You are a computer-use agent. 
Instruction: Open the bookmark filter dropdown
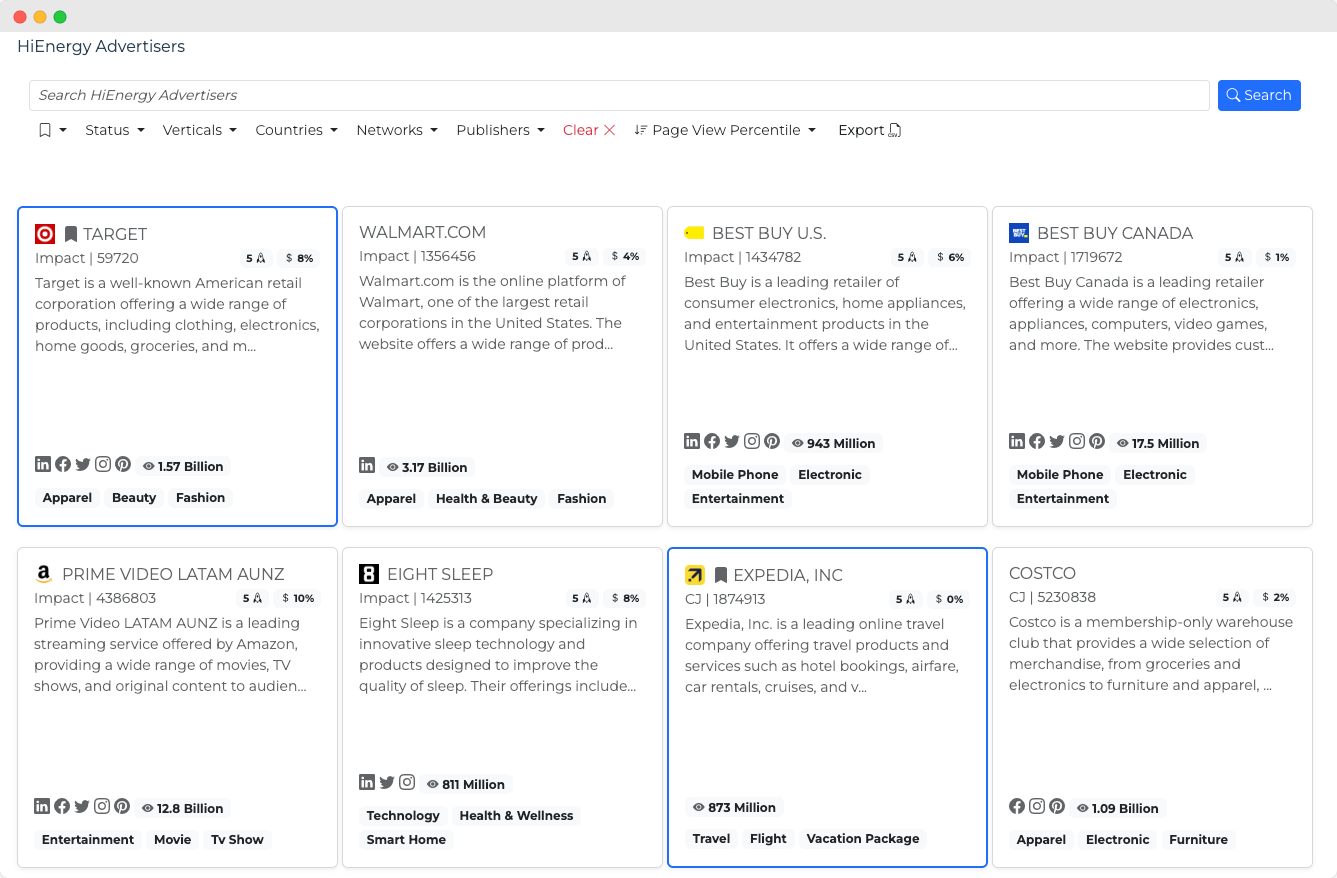[x=52, y=130]
